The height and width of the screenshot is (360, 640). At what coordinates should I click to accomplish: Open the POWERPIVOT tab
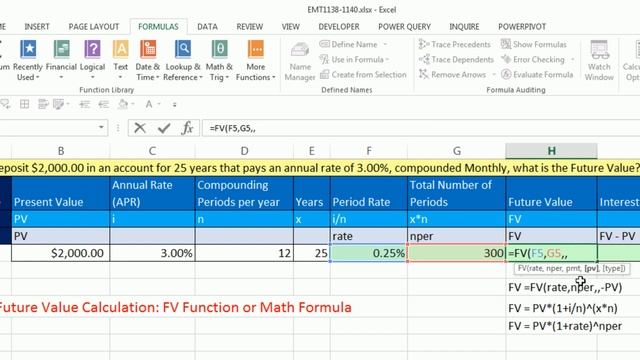522,27
